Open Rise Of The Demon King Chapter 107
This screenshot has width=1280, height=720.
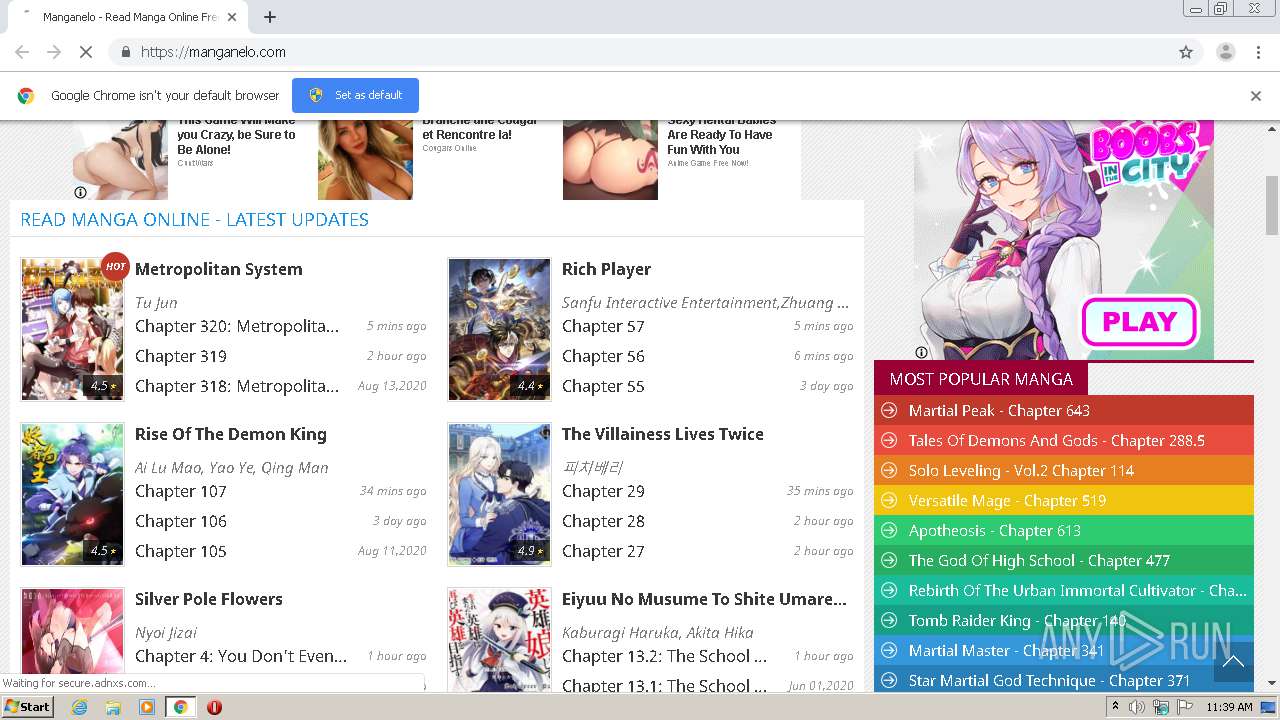pyautogui.click(x=181, y=491)
